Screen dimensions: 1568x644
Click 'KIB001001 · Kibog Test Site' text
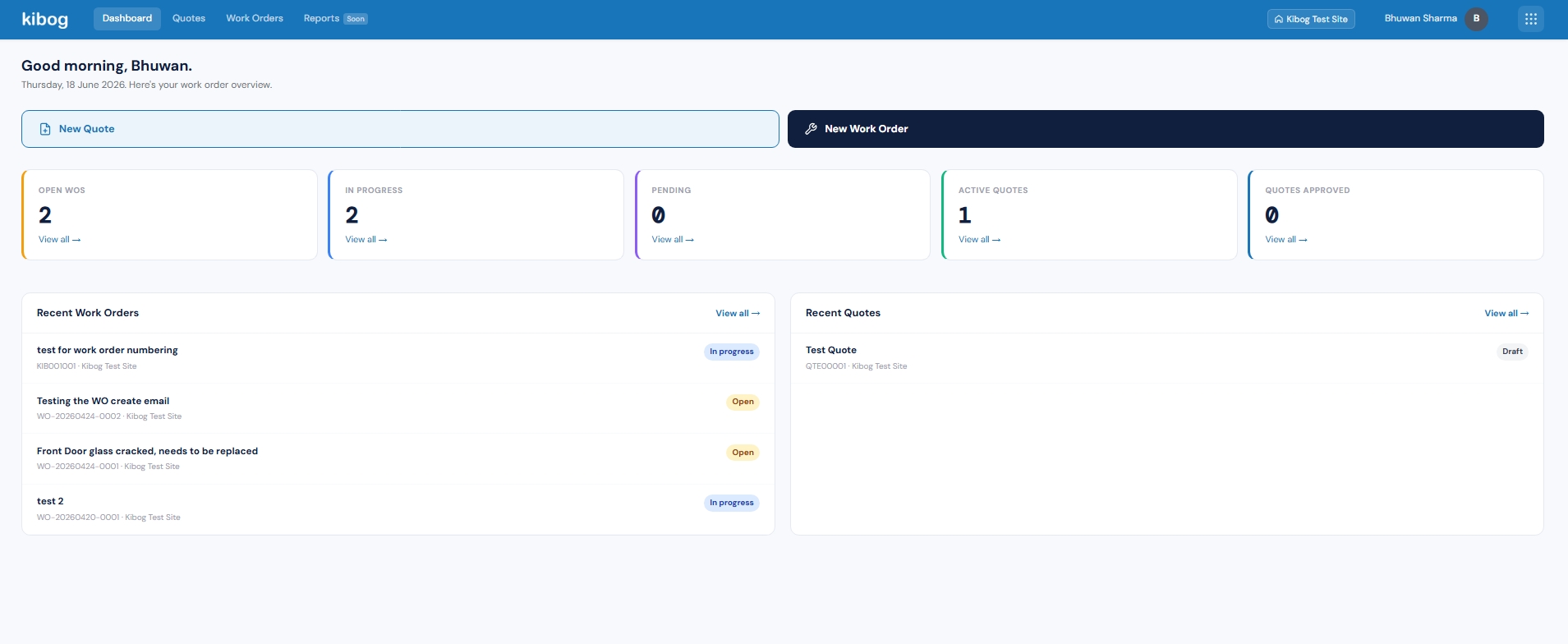point(86,366)
